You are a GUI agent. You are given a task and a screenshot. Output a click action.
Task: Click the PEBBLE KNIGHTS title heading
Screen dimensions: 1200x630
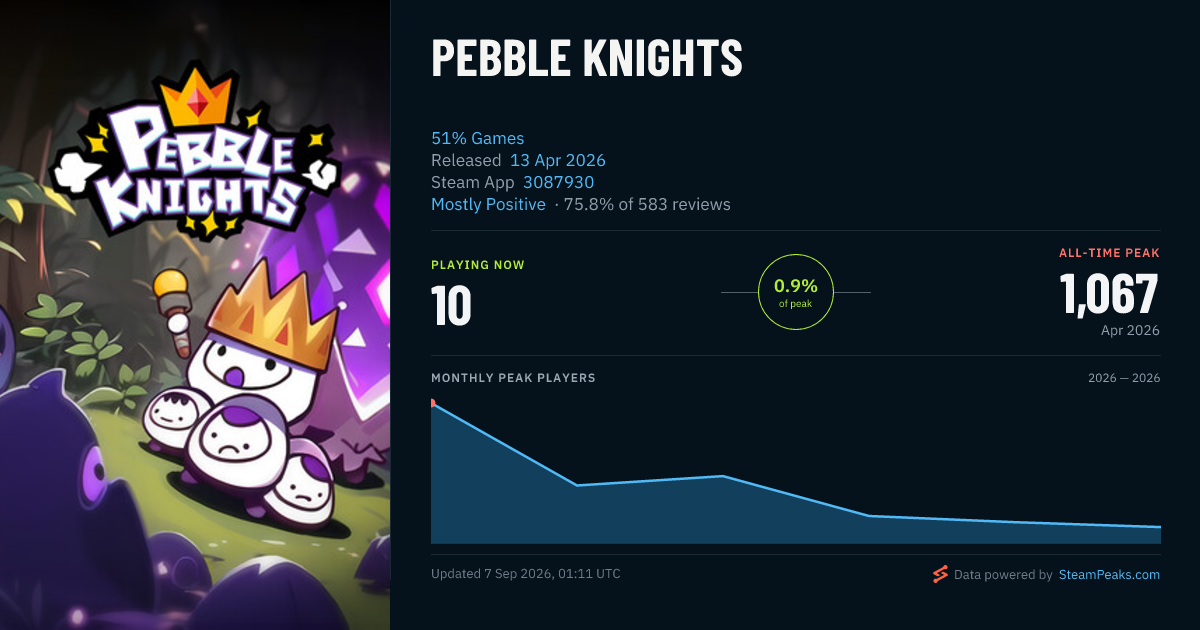[587, 60]
